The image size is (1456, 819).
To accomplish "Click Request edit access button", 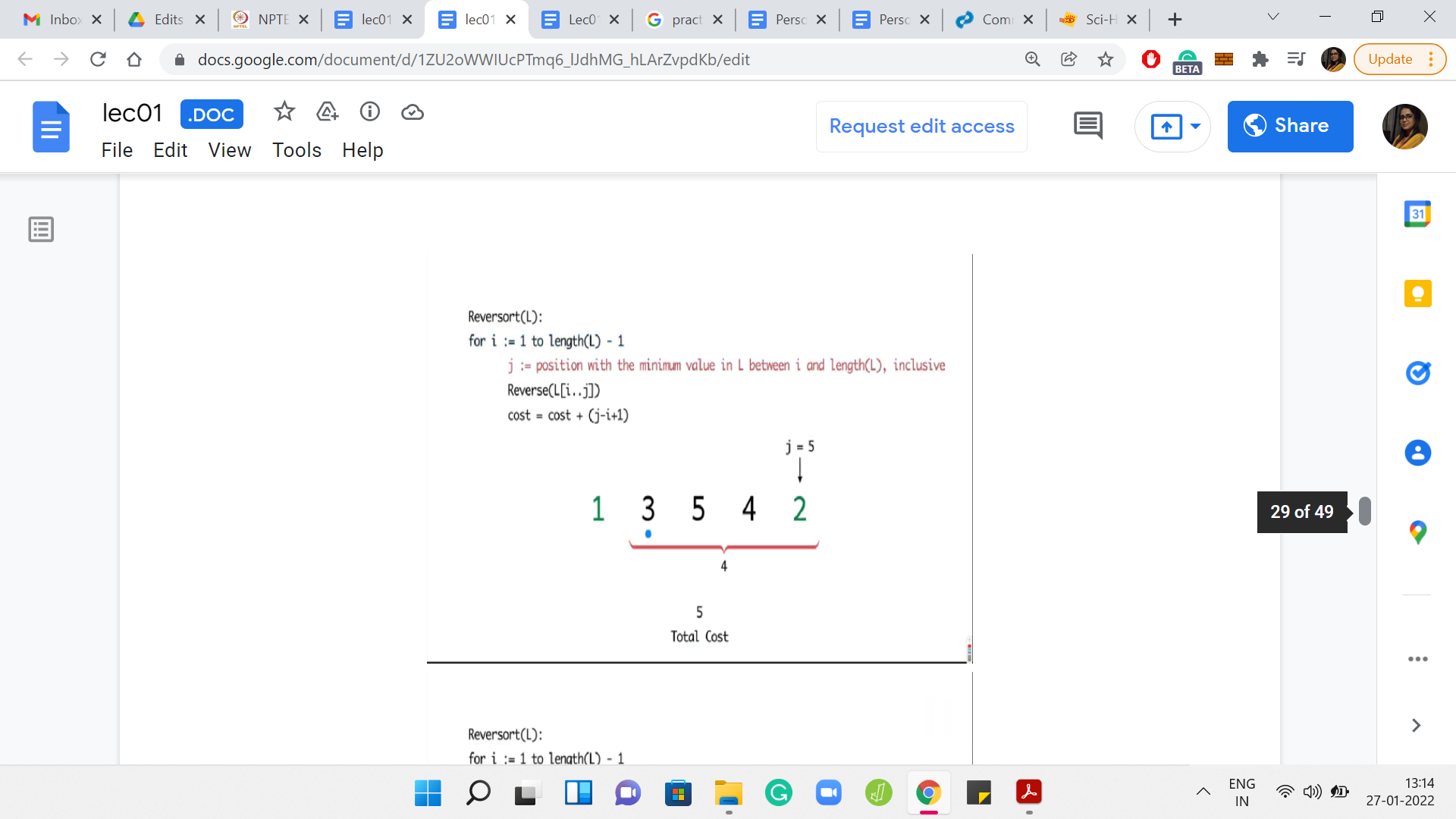I will [921, 126].
